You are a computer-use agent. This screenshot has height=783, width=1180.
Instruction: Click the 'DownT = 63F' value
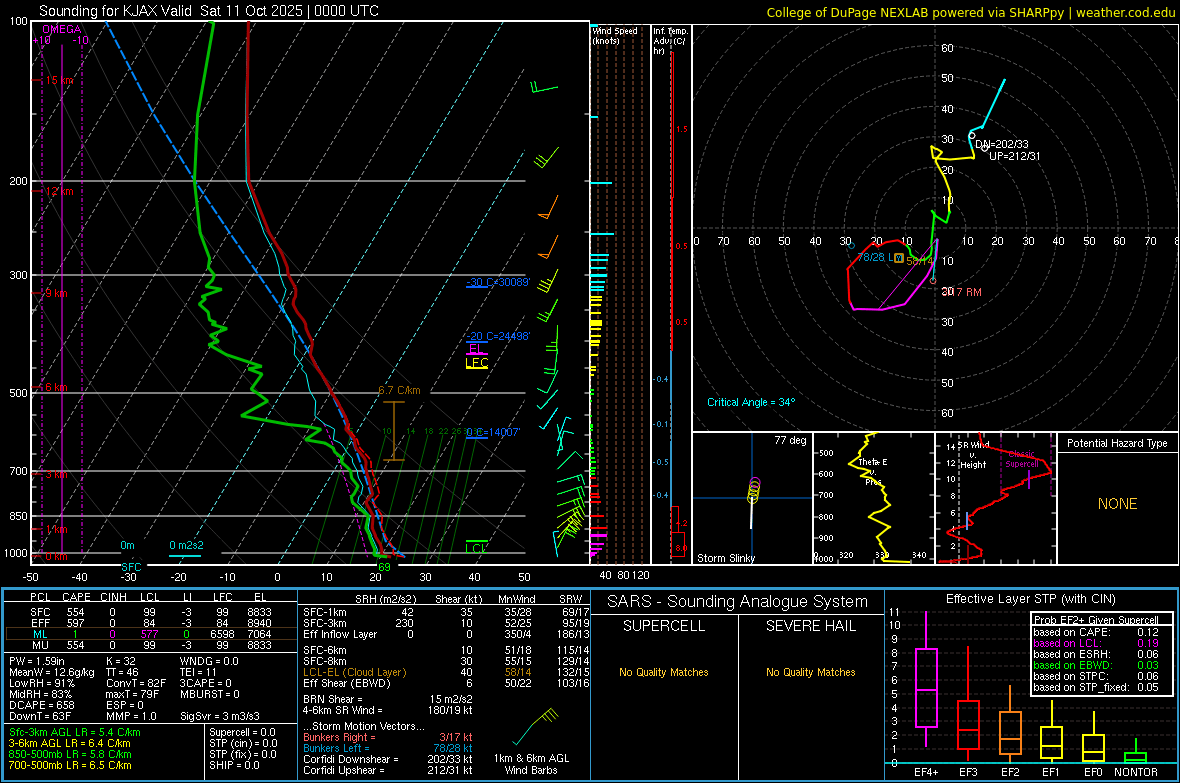(x=40, y=716)
